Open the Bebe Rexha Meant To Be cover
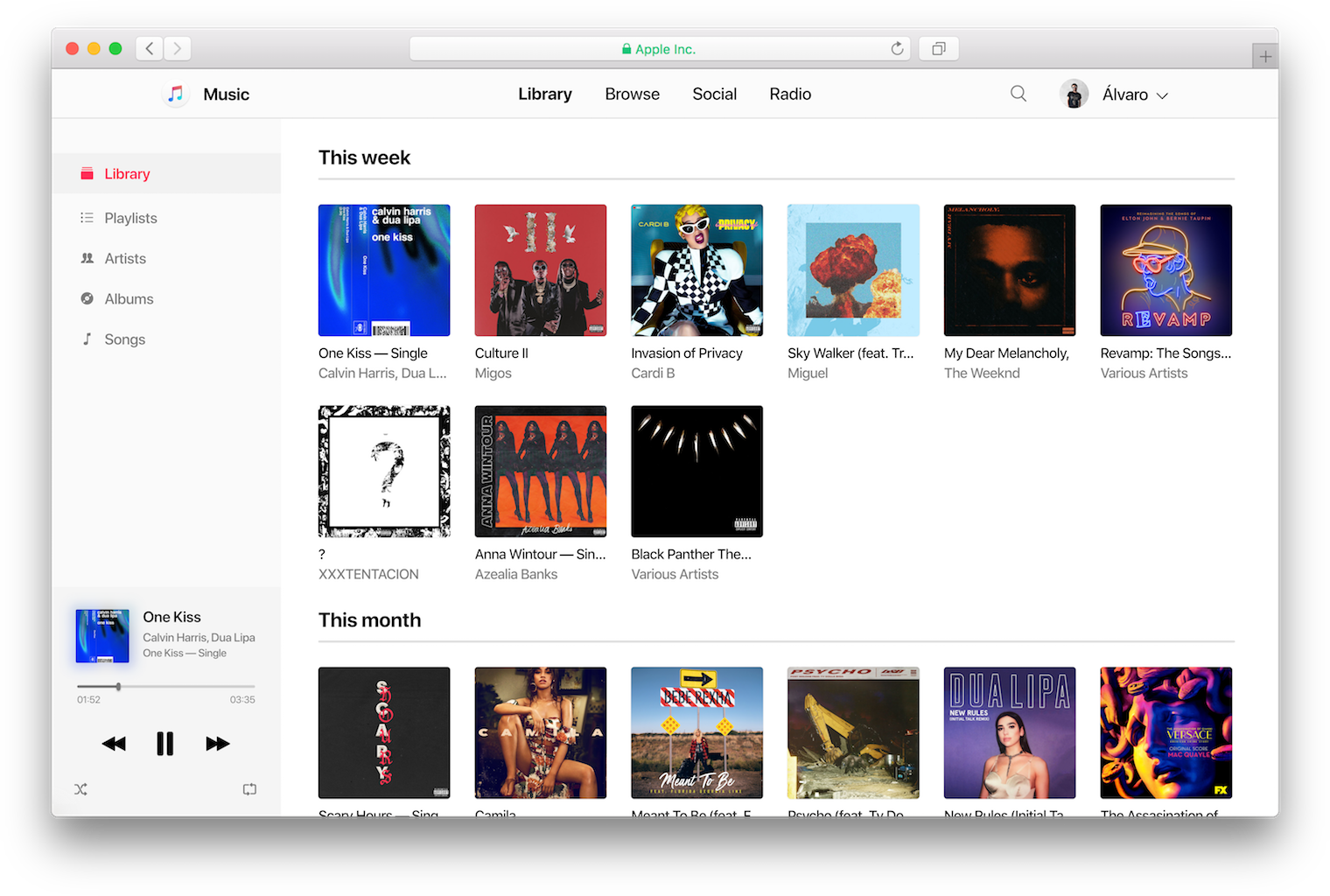The width and height of the screenshot is (1330, 896). [x=697, y=733]
